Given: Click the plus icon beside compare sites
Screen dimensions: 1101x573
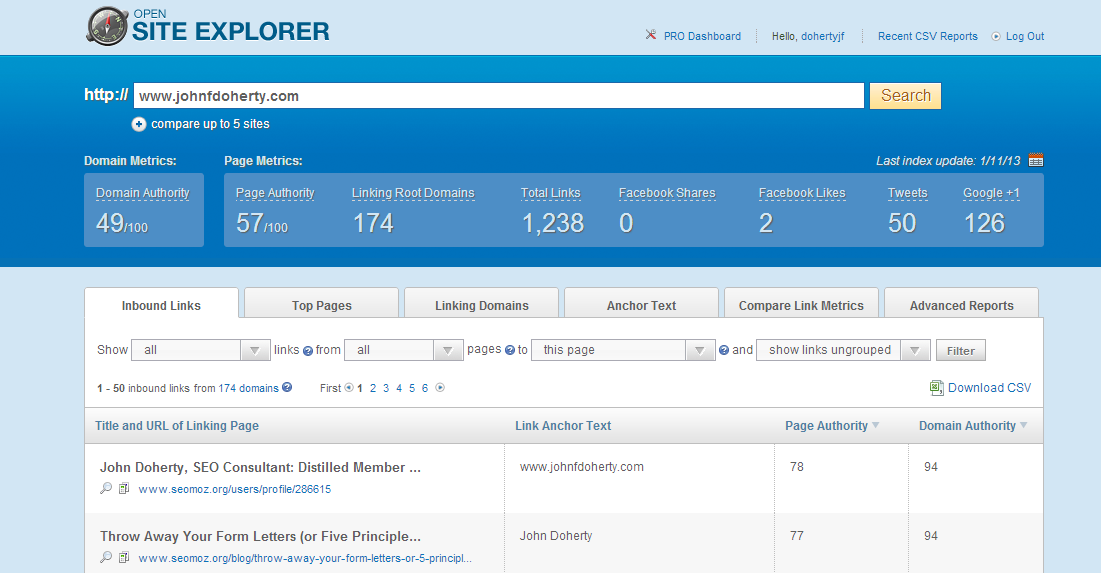Looking at the screenshot, I should point(139,124).
